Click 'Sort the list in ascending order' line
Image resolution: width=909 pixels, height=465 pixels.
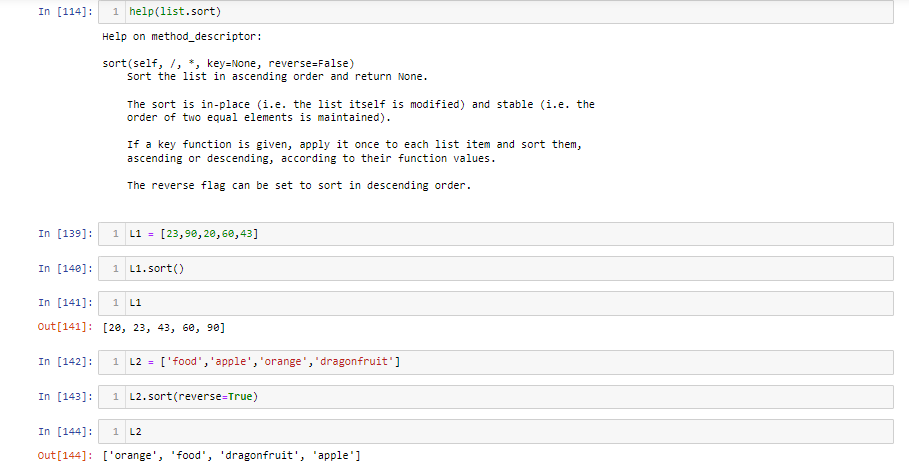point(278,77)
